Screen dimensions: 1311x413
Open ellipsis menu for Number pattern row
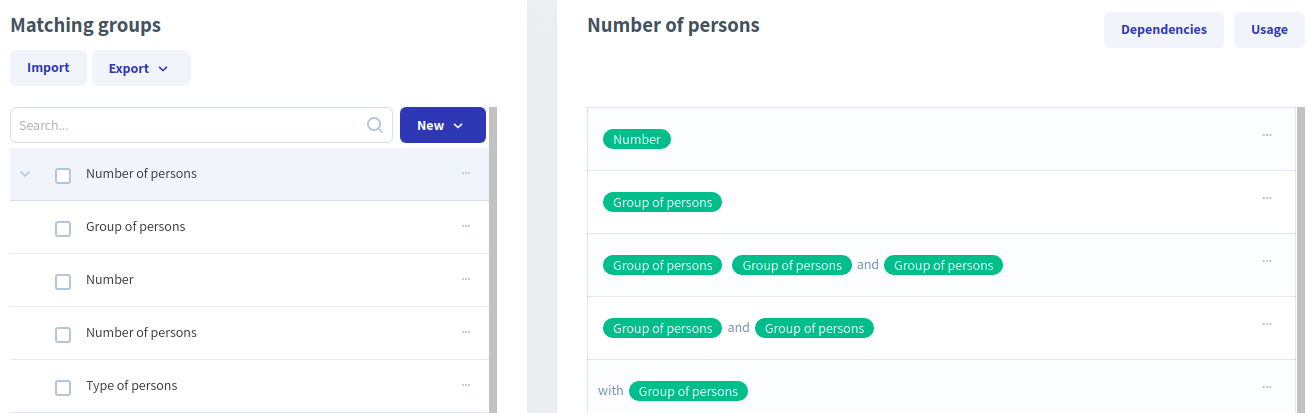[x=1267, y=135]
